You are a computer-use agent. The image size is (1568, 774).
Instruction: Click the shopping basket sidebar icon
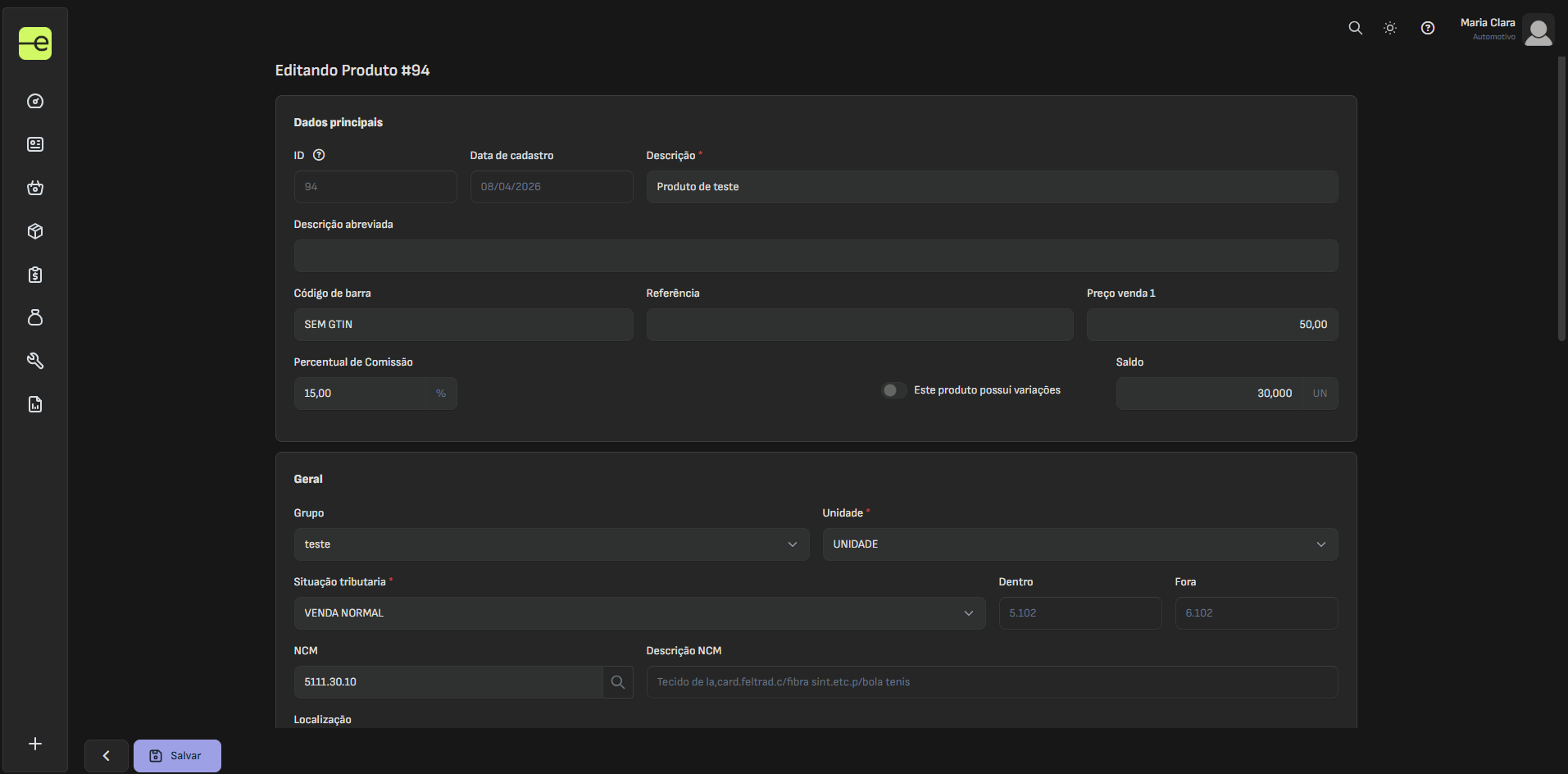point(35,188)
